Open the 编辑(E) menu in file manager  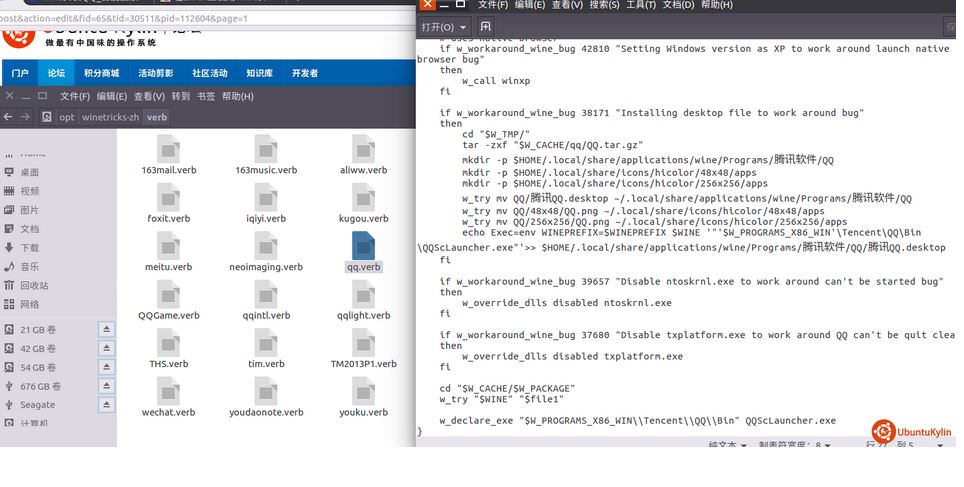(112, 97)
